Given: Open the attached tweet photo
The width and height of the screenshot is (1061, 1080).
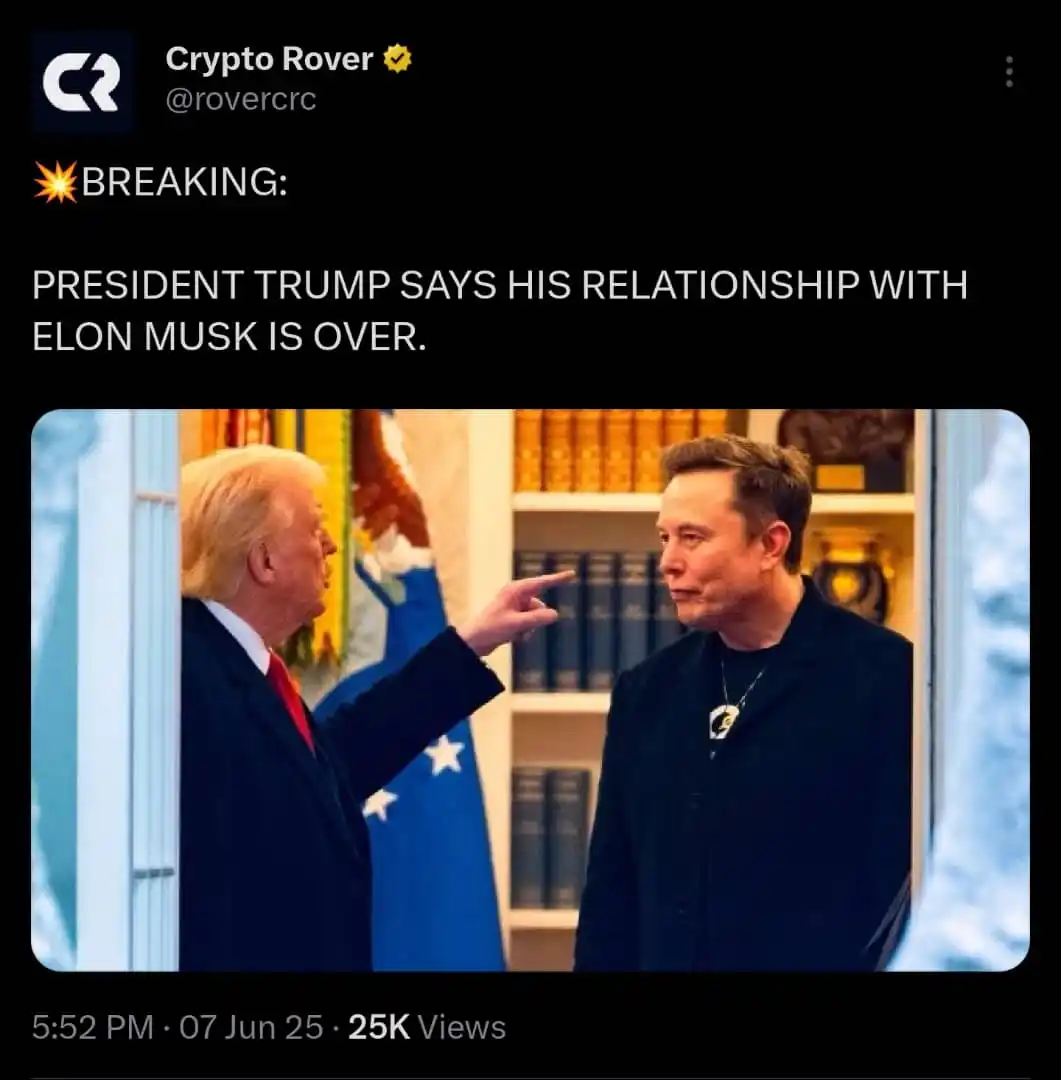Looking at the screenshot, I should point(530,690).
